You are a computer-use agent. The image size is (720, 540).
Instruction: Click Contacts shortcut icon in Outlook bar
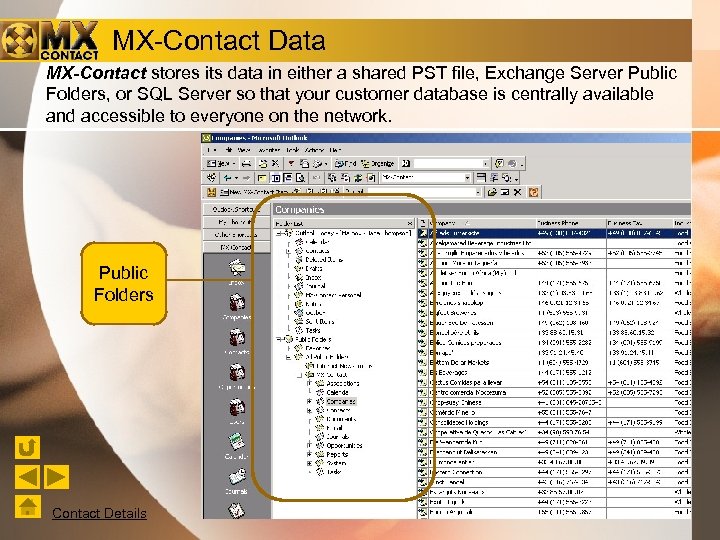coord(237,338)
